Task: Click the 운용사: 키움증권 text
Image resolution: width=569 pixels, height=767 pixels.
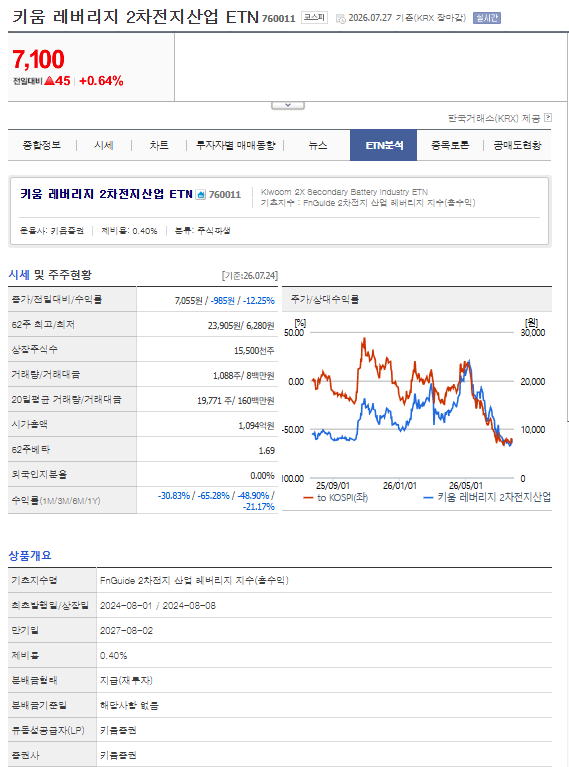Action: tap(52, 230)
